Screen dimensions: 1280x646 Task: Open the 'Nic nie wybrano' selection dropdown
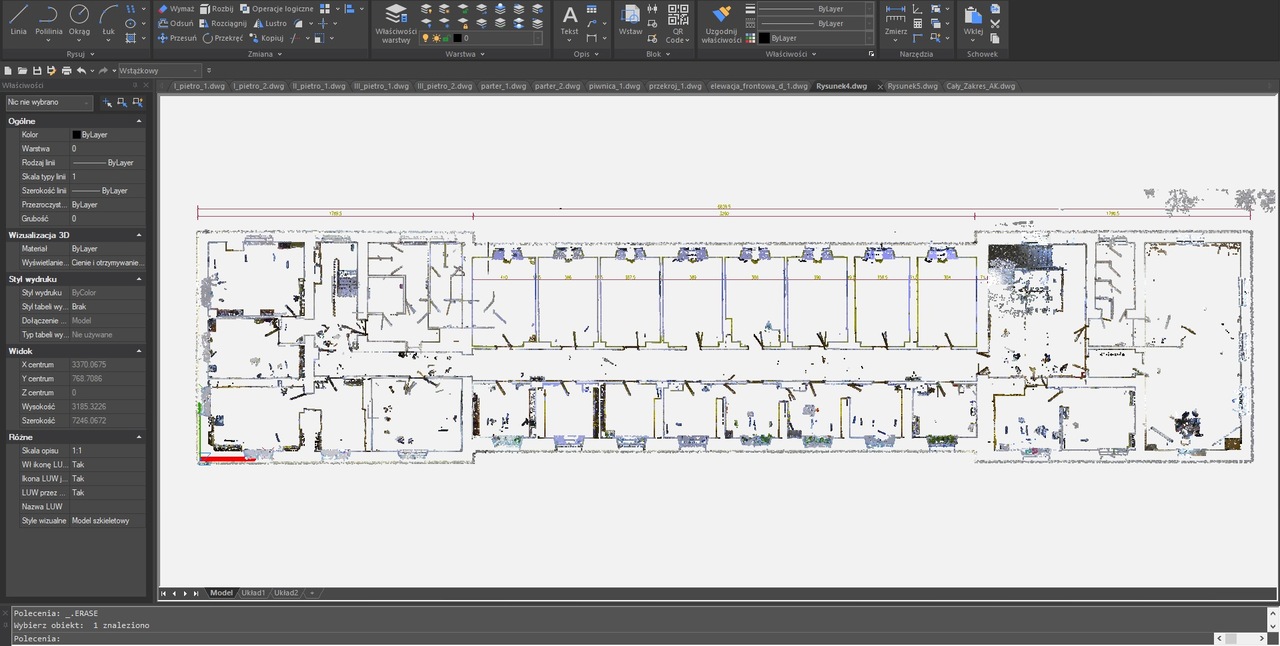(x=49, y=102)
